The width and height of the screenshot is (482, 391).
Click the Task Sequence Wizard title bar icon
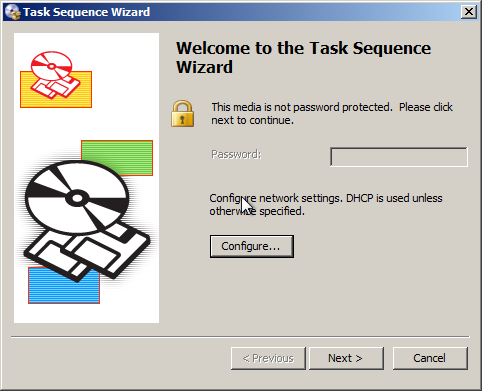coord(13,12)
